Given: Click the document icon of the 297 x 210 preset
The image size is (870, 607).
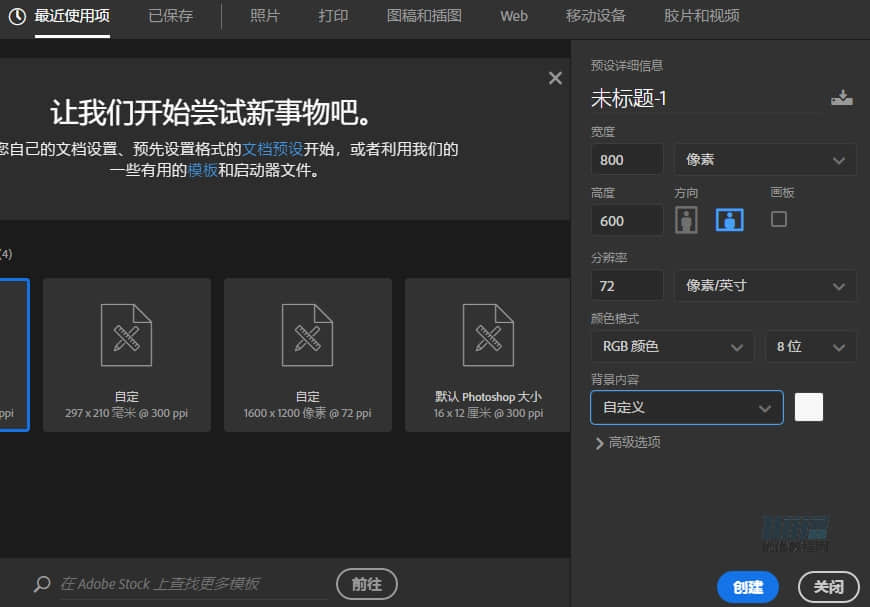Looking at the screenshot, I should click(127, 335).
